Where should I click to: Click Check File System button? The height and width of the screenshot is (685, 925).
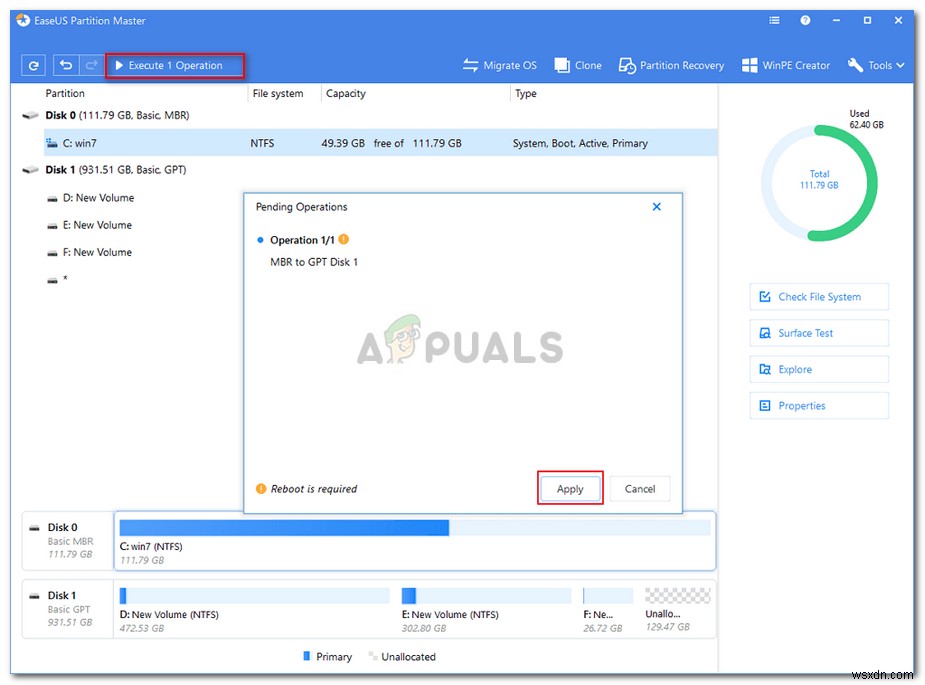point(819,297)
